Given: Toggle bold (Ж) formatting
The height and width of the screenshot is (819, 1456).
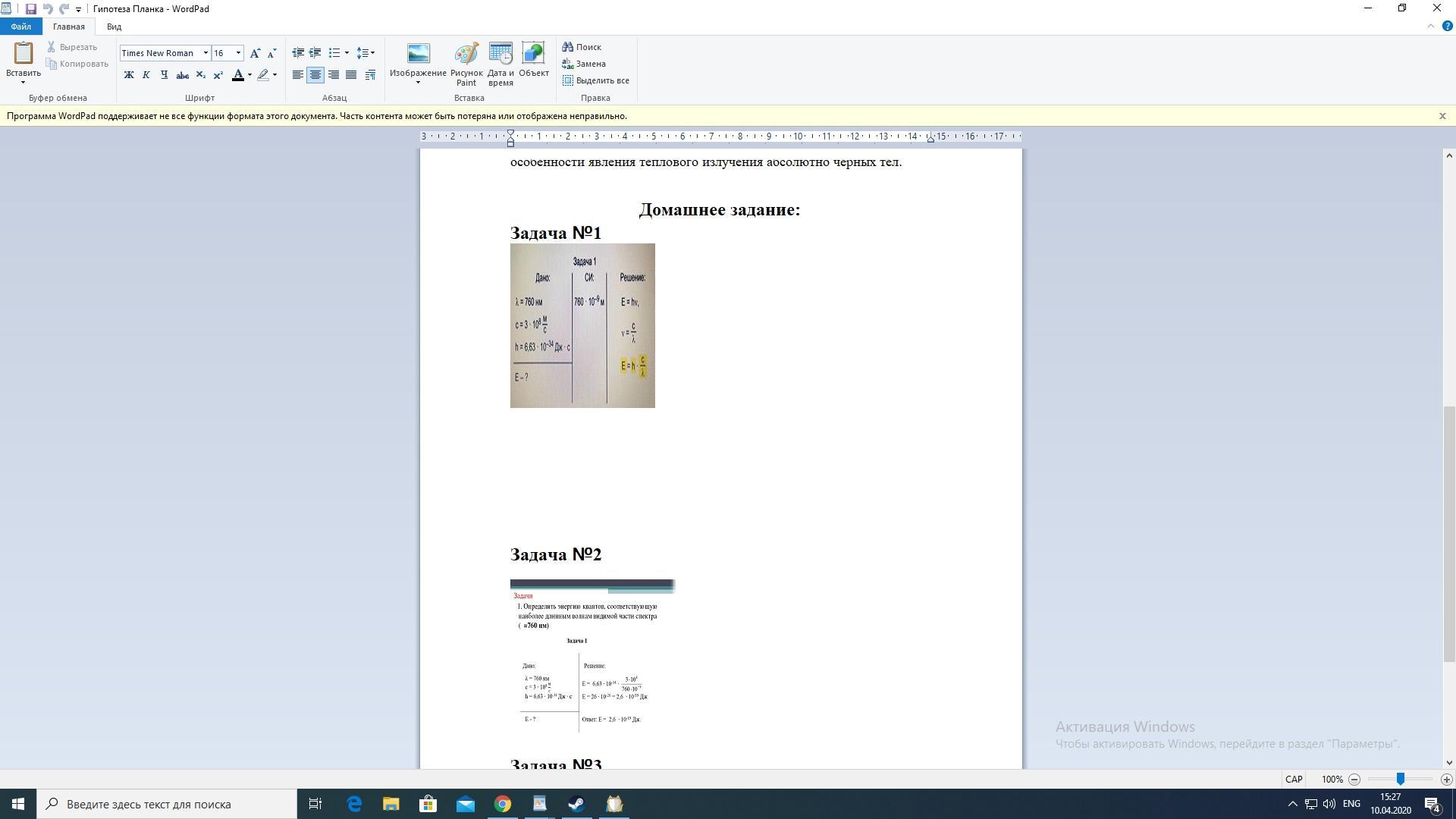Looking at the screenshot, I should click(x=129, y=75).
